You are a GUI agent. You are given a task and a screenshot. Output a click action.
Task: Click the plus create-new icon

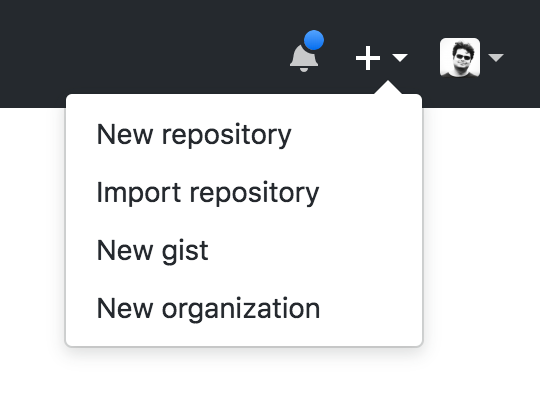368,58
